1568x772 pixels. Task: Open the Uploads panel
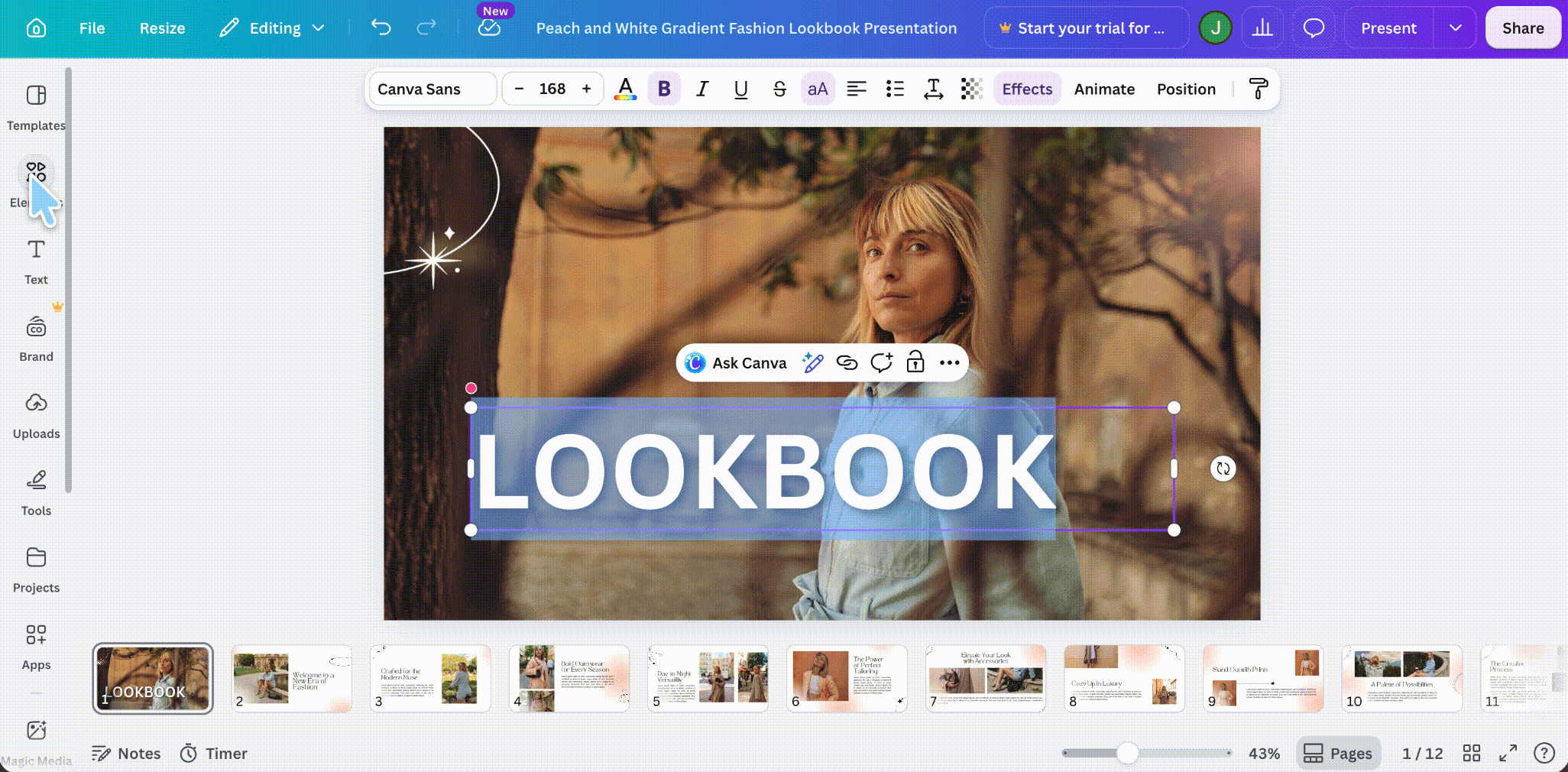pos(36,417)
